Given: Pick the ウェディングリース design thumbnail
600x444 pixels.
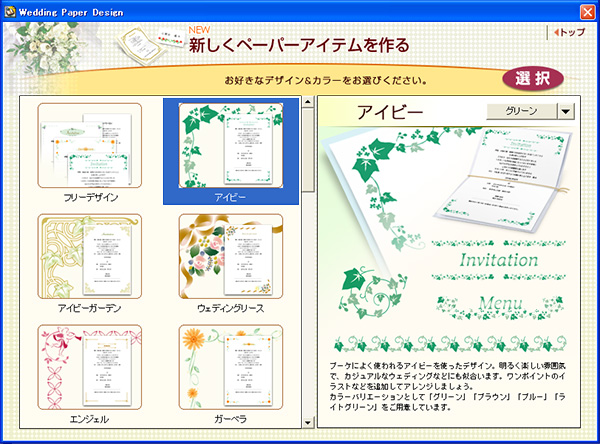Looking at the screenshot, I should click(231, 256).
